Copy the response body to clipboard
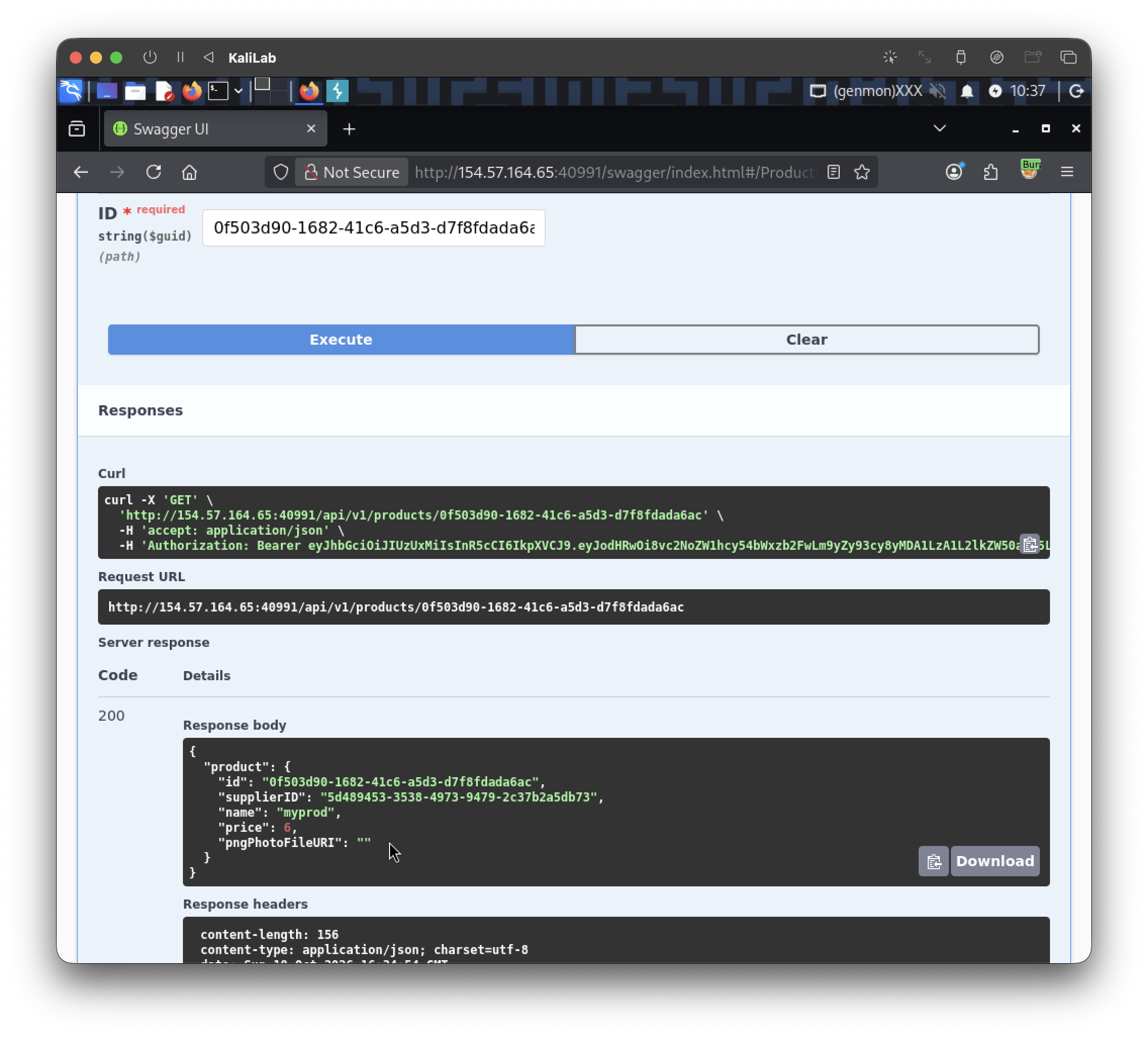Screen dimensions: 1148x1038 [933, 861]
